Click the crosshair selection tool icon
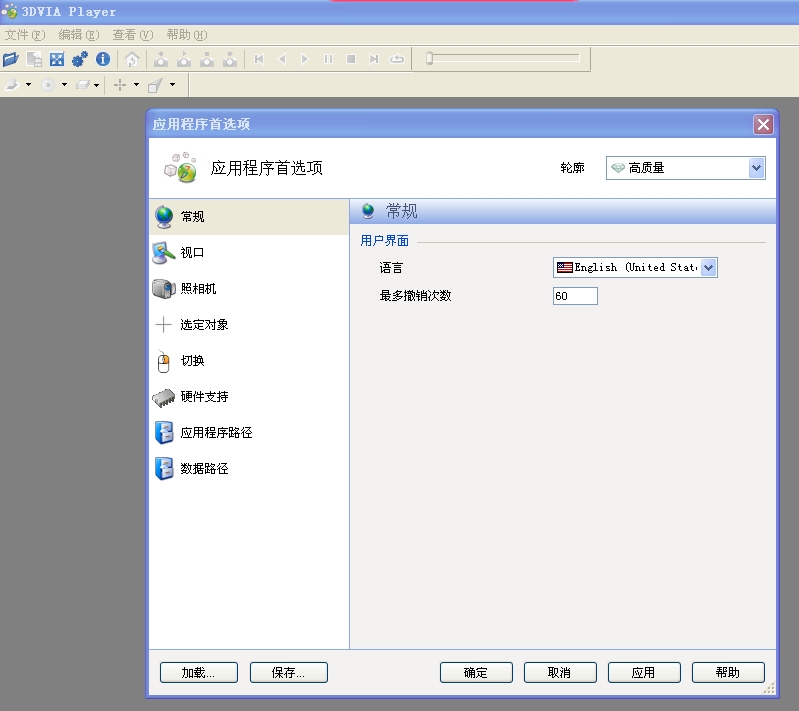Screen dimensions: 799x711 pos(120,85)
